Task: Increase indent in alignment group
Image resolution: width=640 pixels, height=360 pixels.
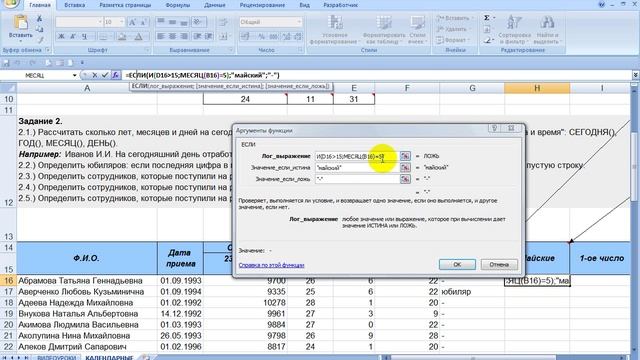Action: point(209,37)
